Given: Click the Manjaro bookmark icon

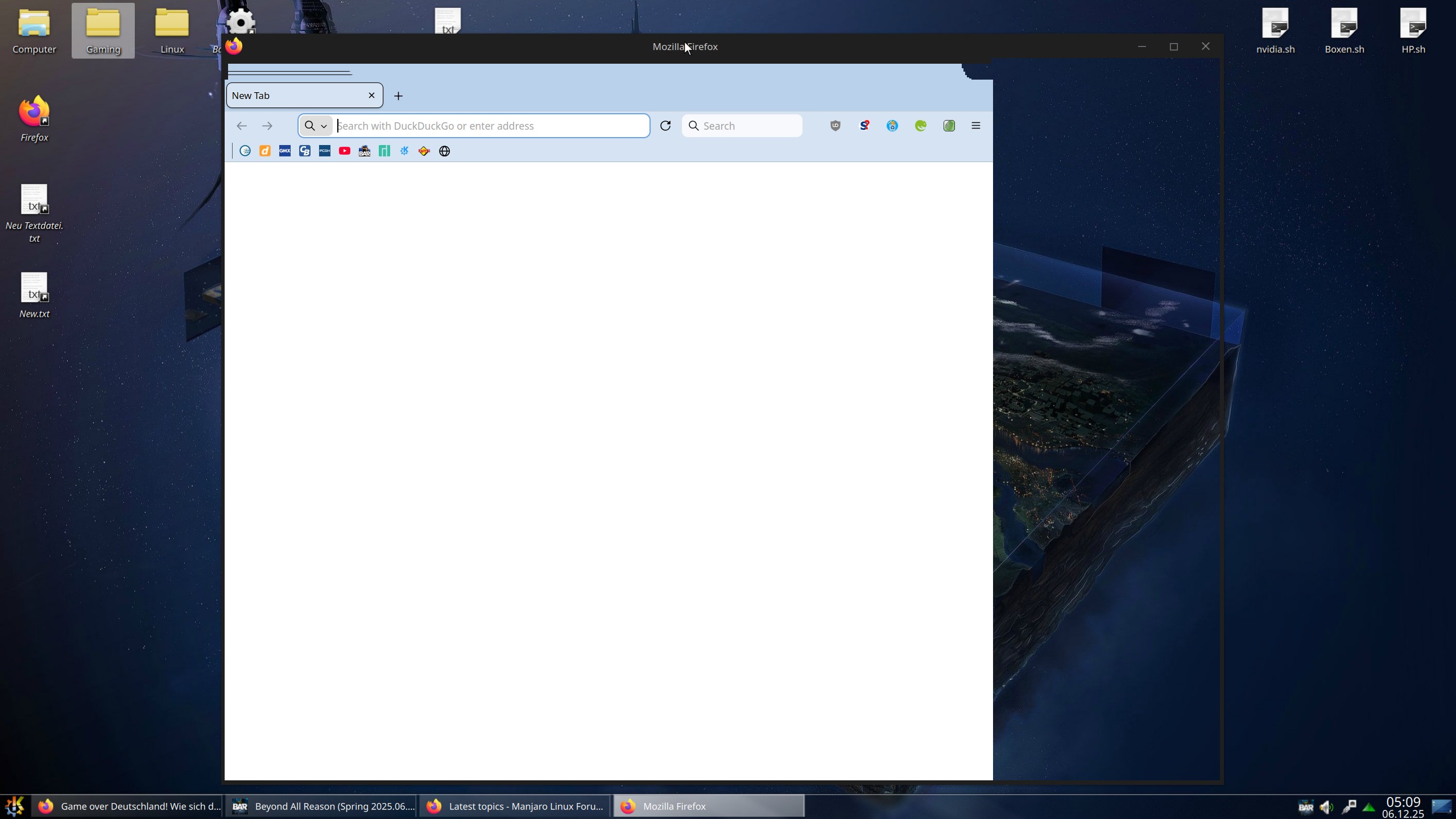Looking at the screenshot, I should tap(384, 151).
